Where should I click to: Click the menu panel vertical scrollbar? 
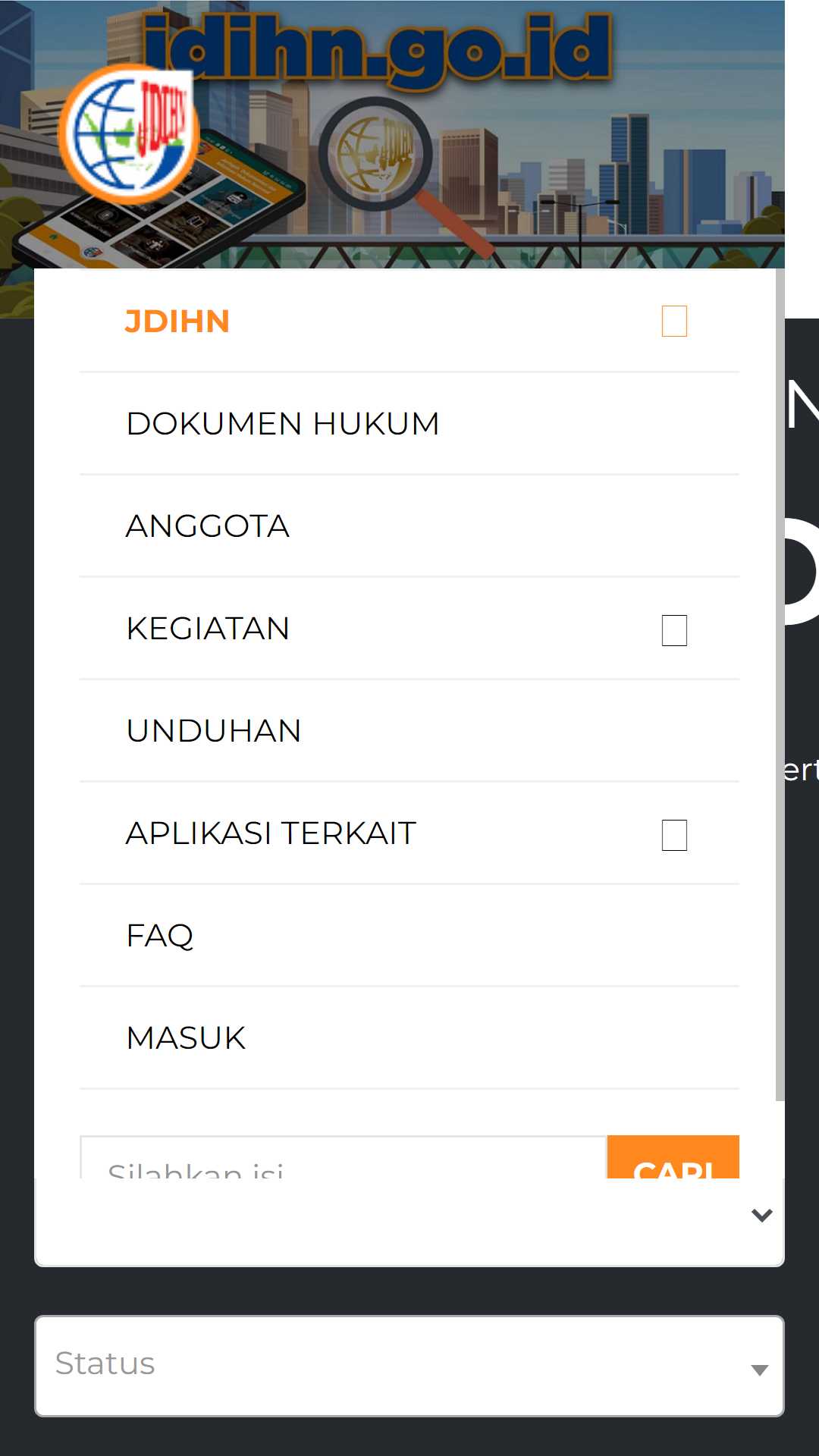click(780, 685)
